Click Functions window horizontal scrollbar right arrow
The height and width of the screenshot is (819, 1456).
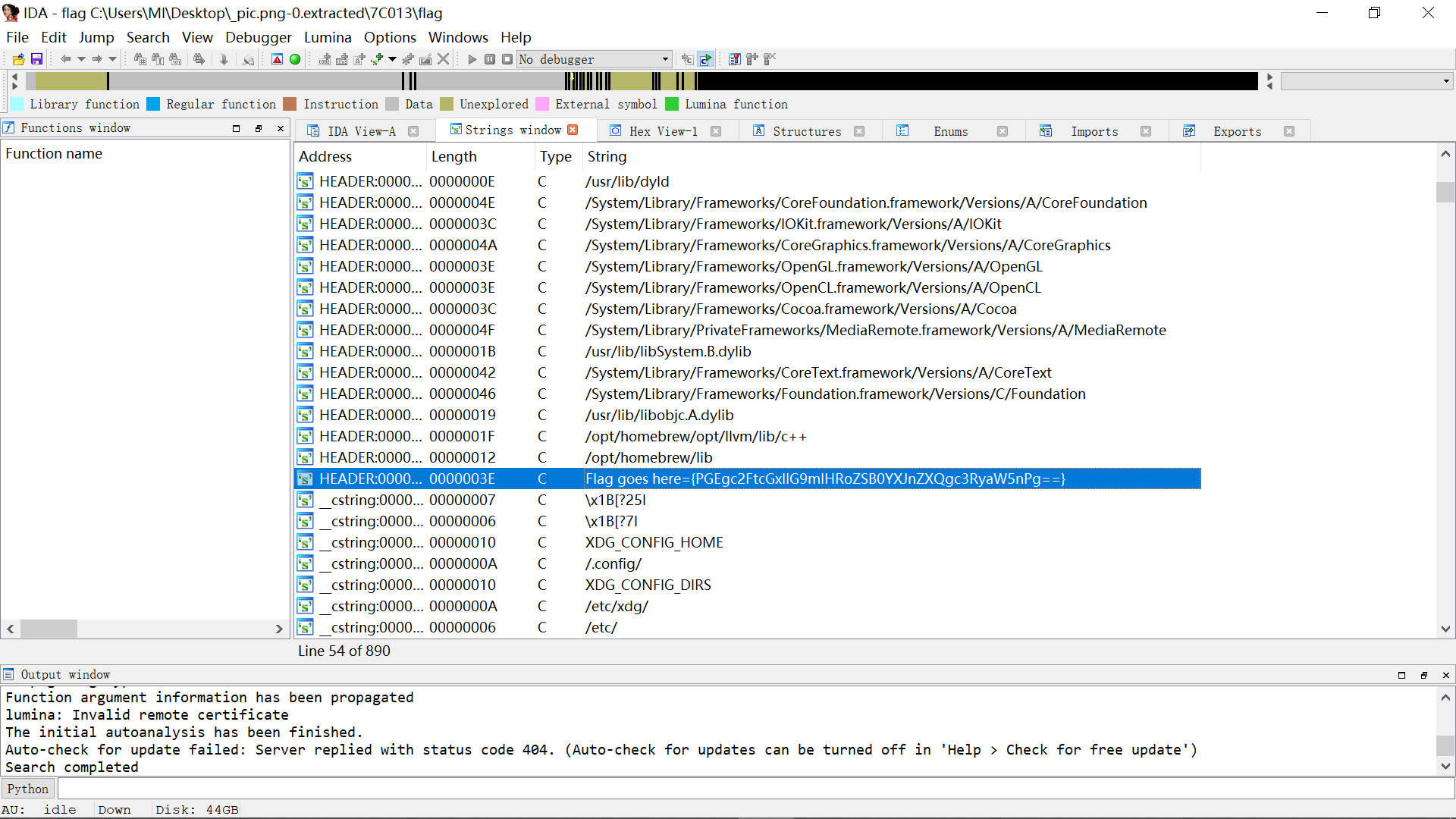[279, 629]
